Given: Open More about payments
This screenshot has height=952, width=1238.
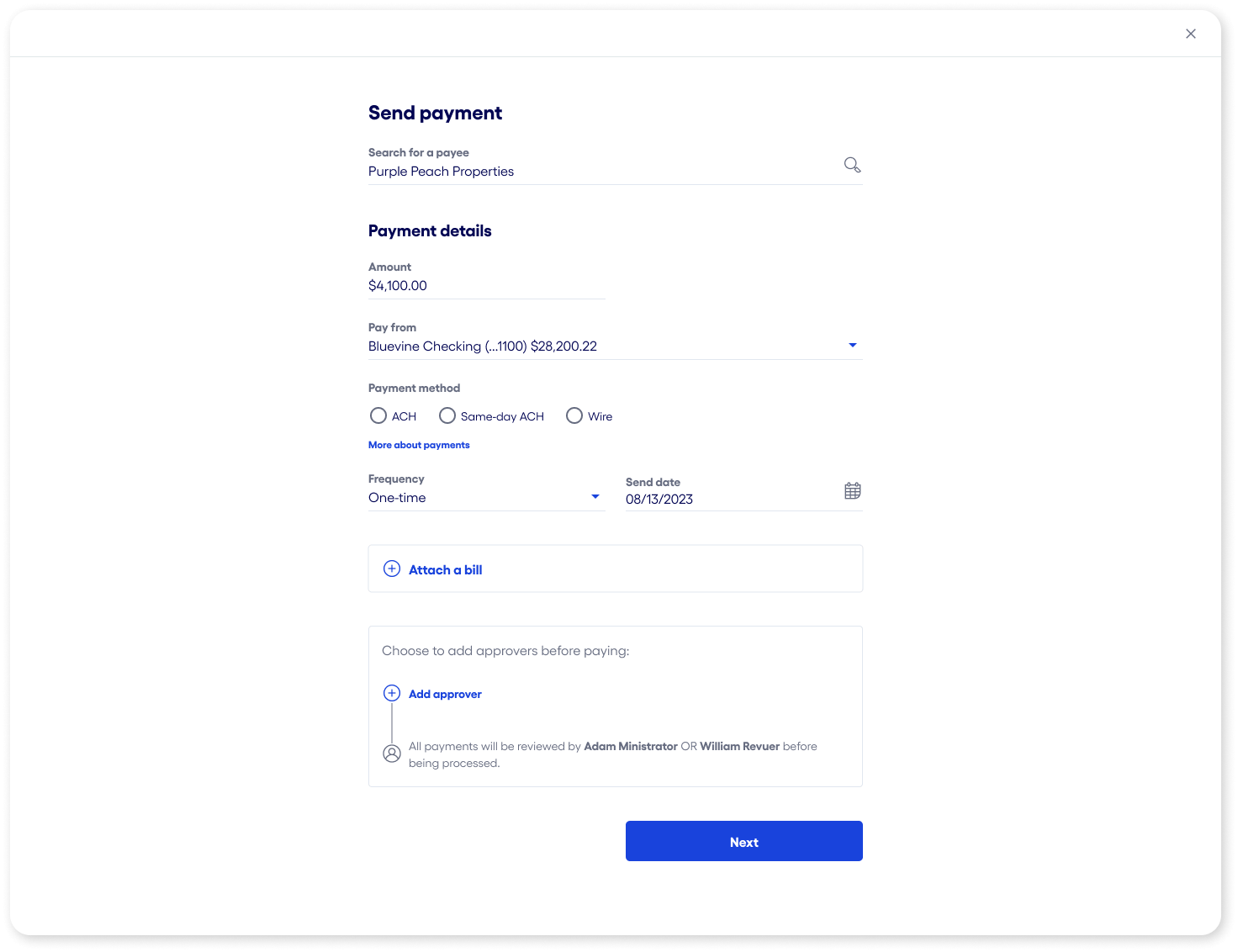Looking at the screenshot, I should point(419,445).
